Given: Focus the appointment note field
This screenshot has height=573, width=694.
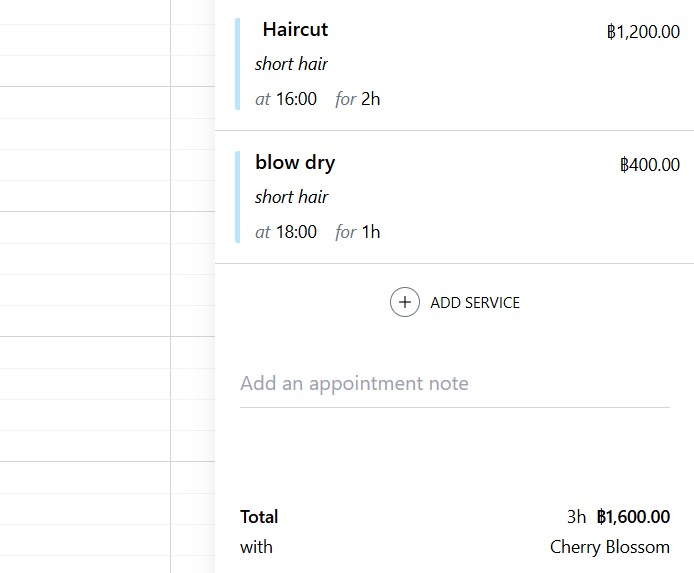Looking at the screenshot, I should tap(454, 384).
